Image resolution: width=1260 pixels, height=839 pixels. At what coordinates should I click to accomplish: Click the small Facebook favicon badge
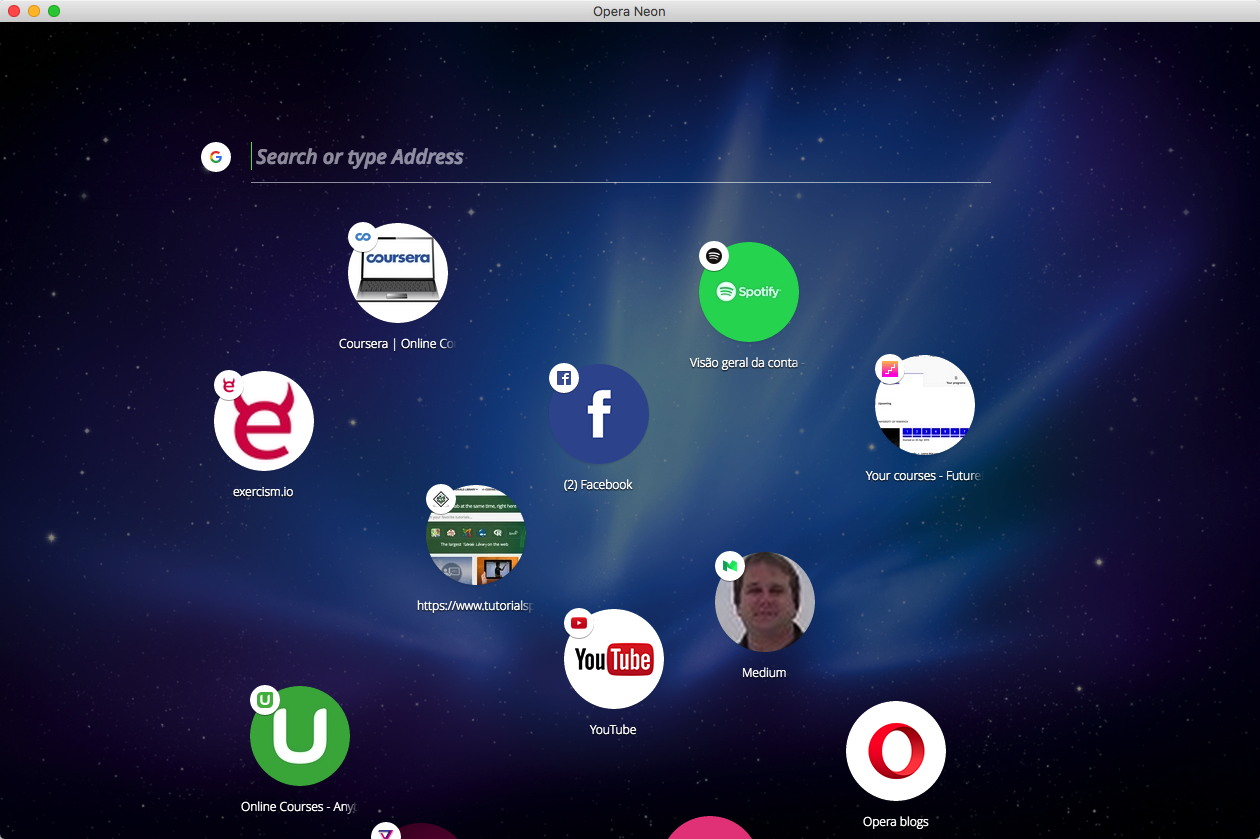(564, 378)
